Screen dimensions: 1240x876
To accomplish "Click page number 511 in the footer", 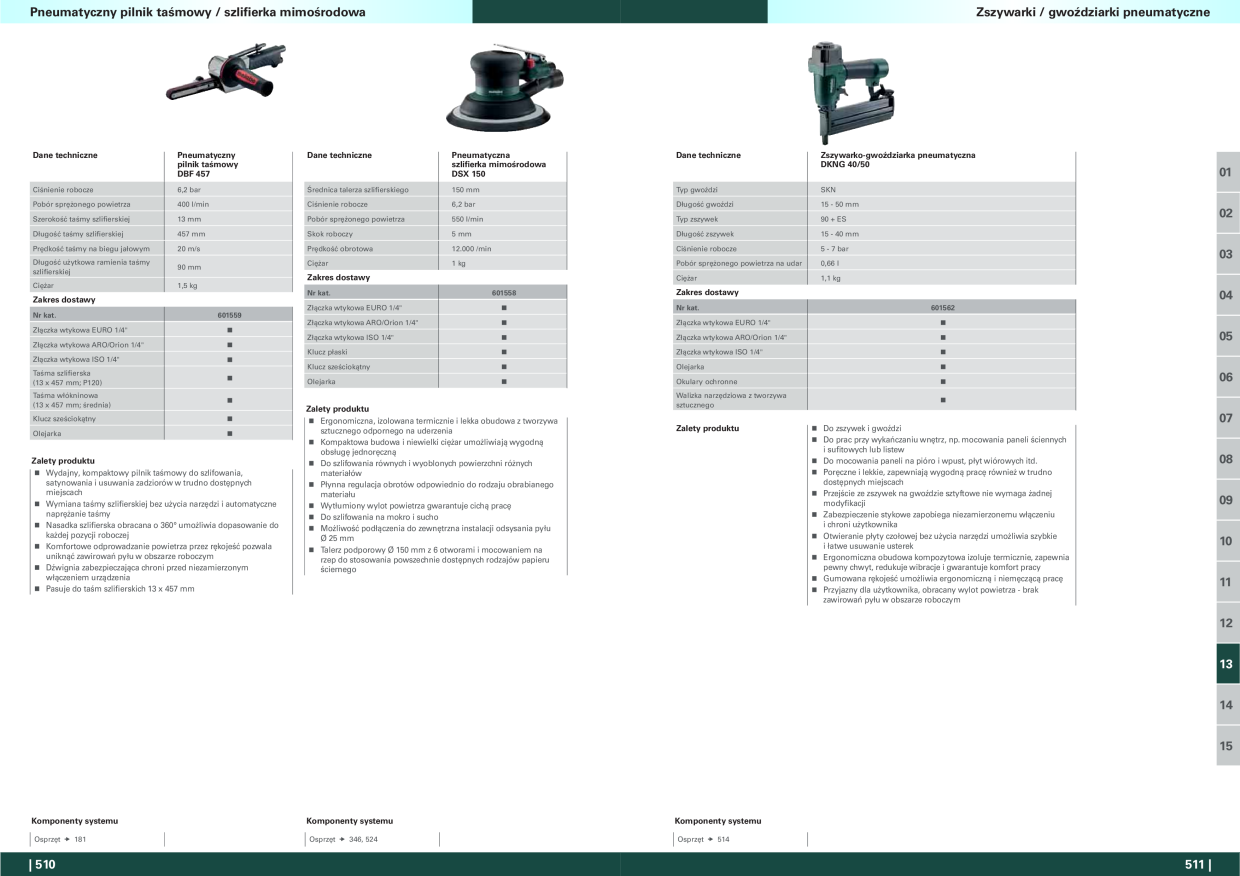I will coord(1197,865).
